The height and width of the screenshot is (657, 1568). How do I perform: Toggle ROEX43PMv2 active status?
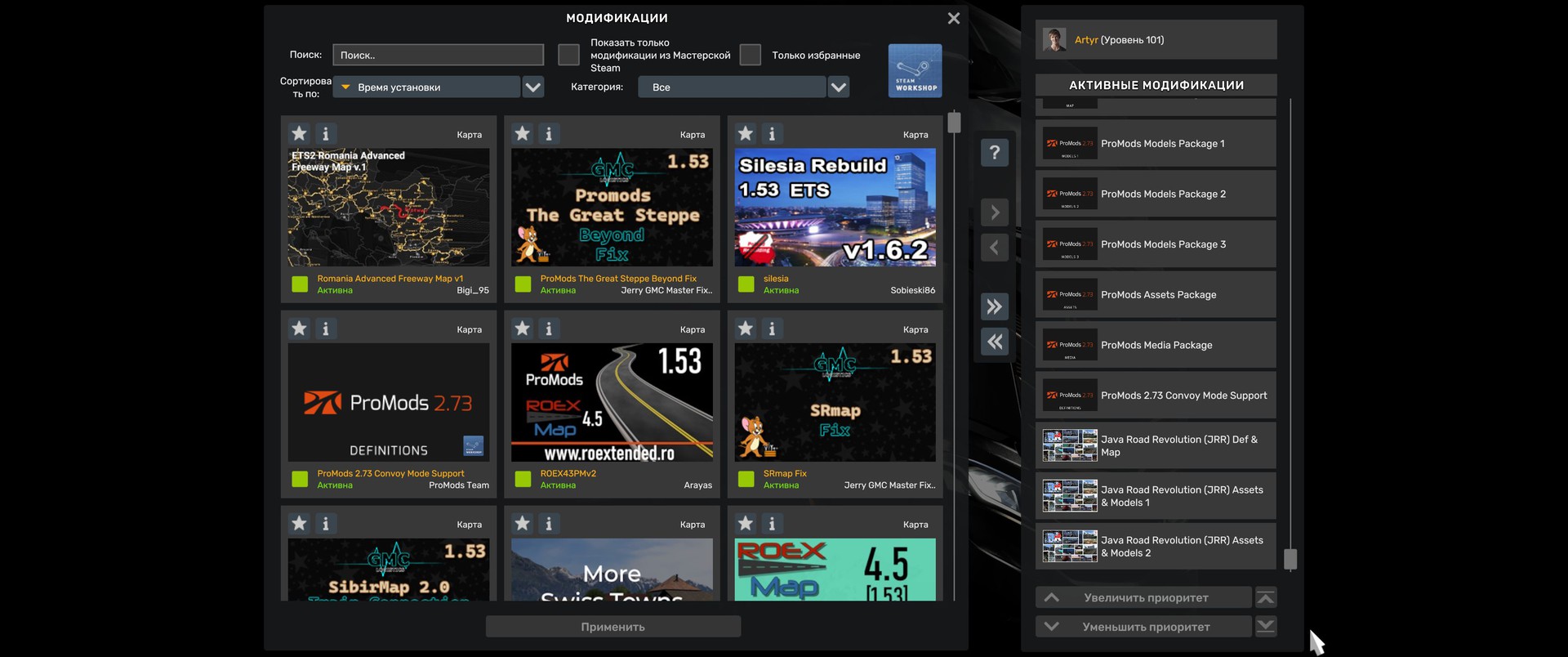point(523,479)
